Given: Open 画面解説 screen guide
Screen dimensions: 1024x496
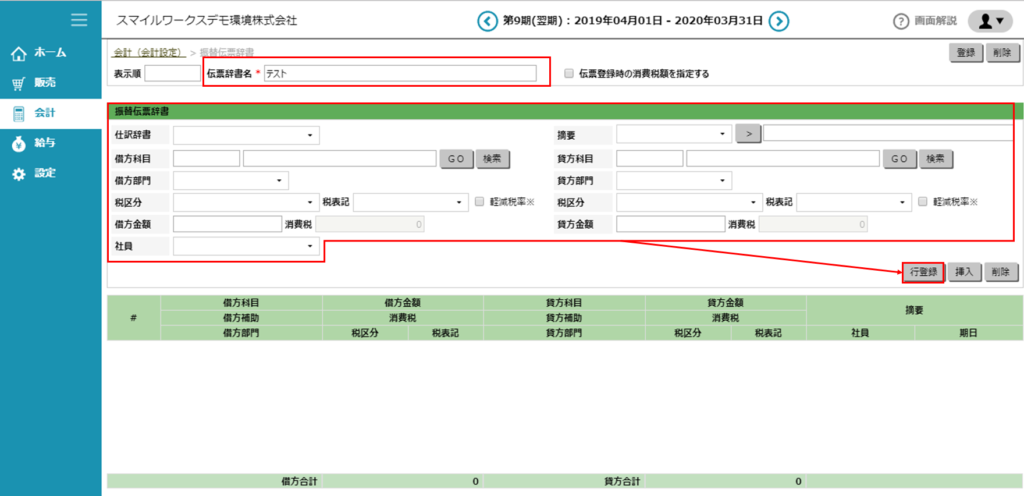Looking at the screenshot, I should pos(936,21).
